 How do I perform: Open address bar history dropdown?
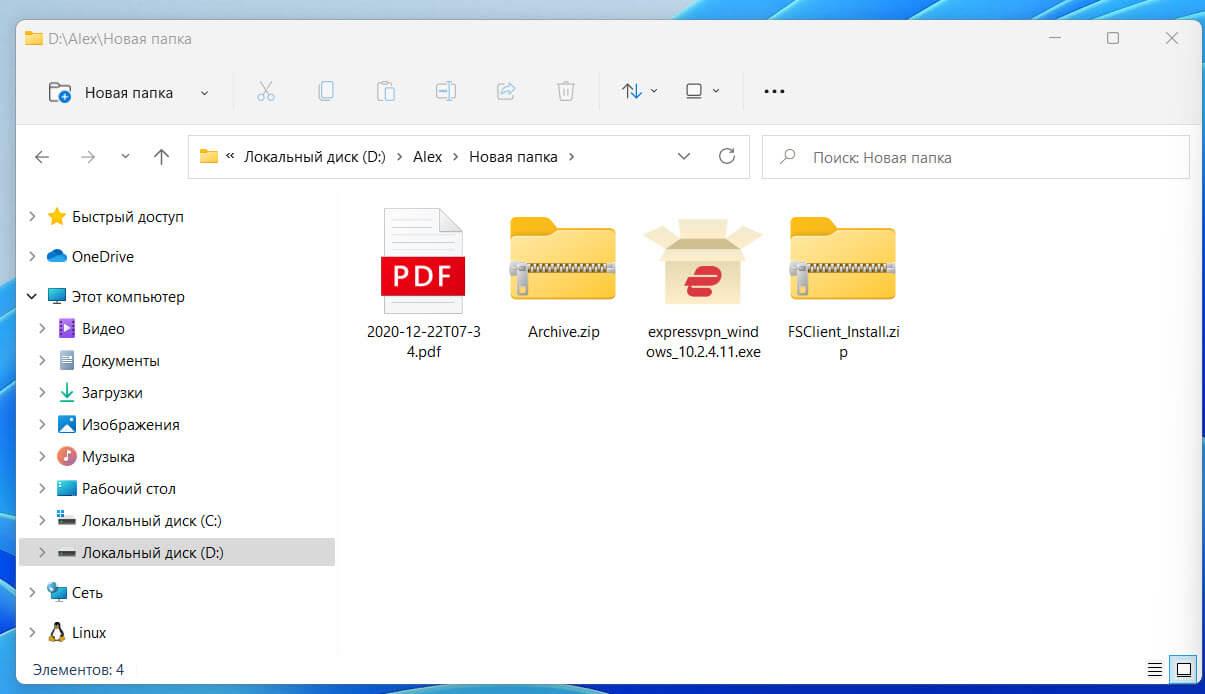[x=684, y=157]
